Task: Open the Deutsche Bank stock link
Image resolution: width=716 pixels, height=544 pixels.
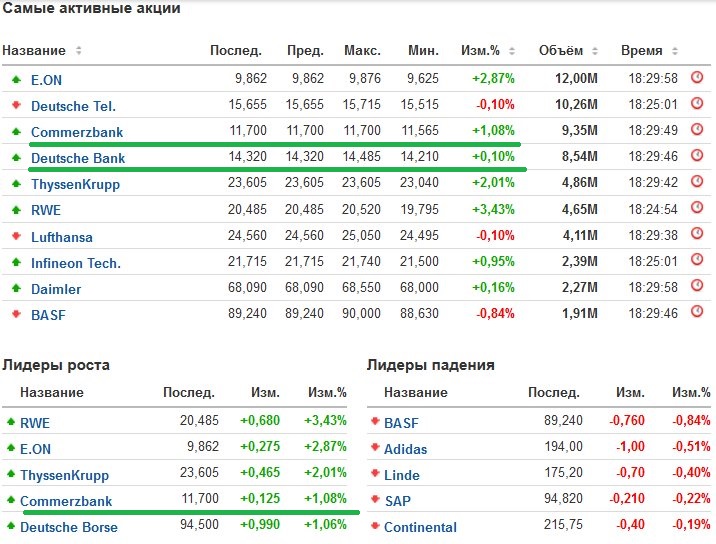Action: (x=77, y=158)
